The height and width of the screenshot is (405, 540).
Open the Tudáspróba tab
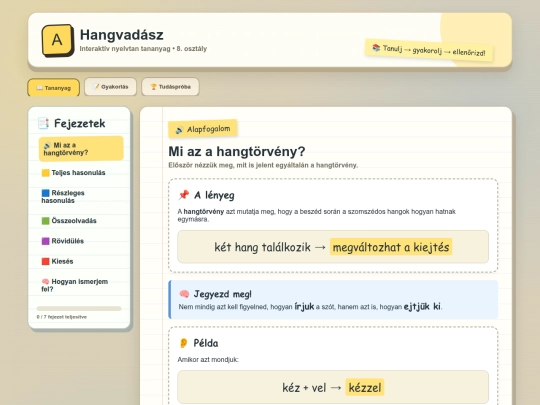(170, 87)
